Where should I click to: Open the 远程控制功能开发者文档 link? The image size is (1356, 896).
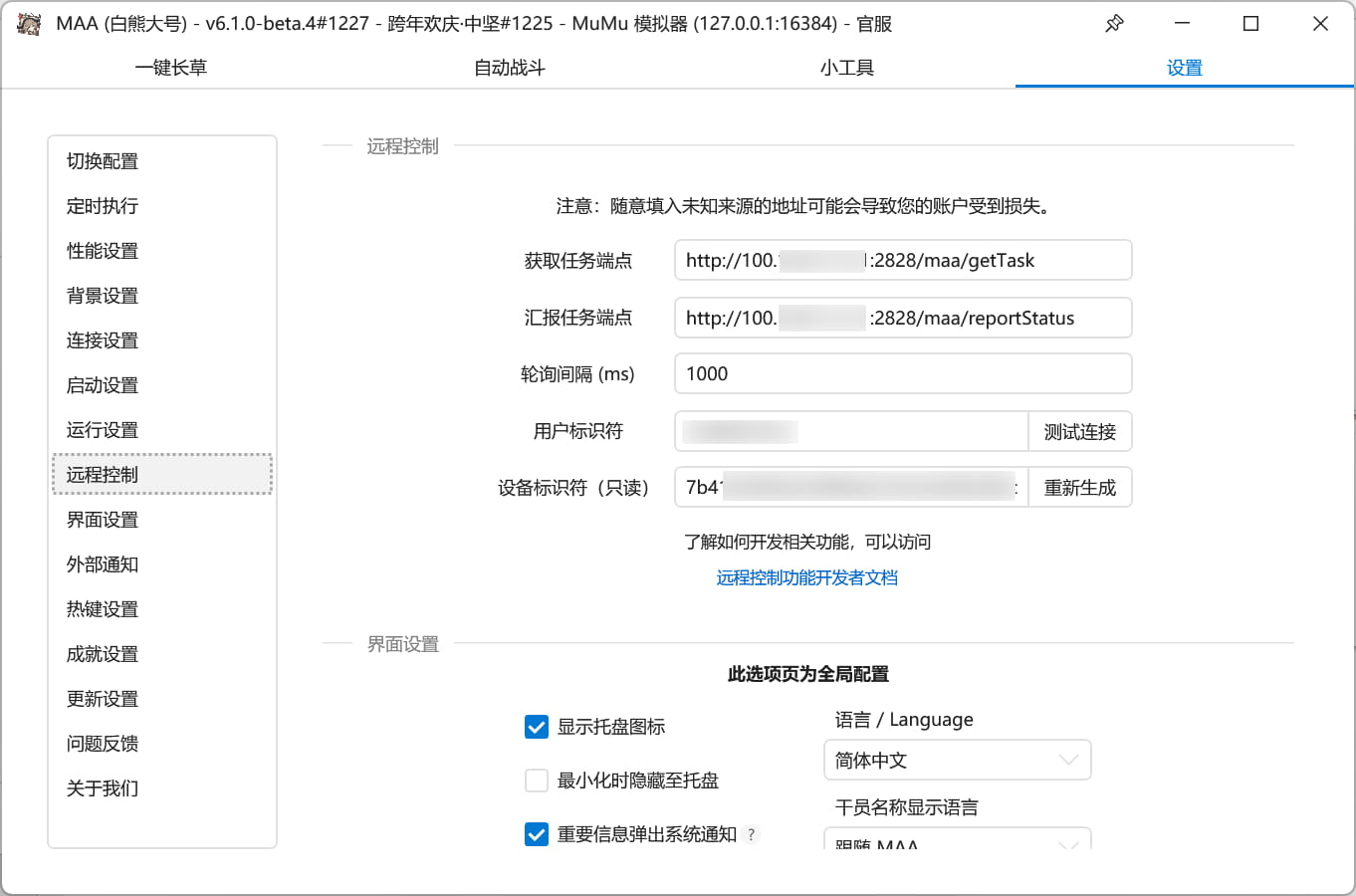805,576
